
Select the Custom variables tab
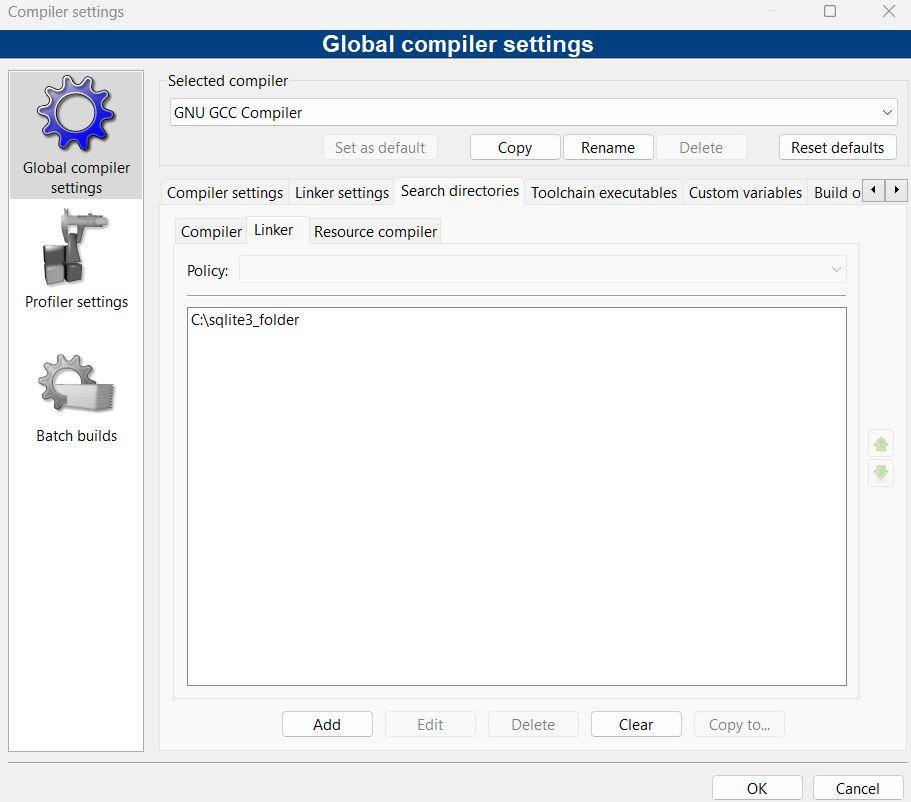(x=745, y=191)
